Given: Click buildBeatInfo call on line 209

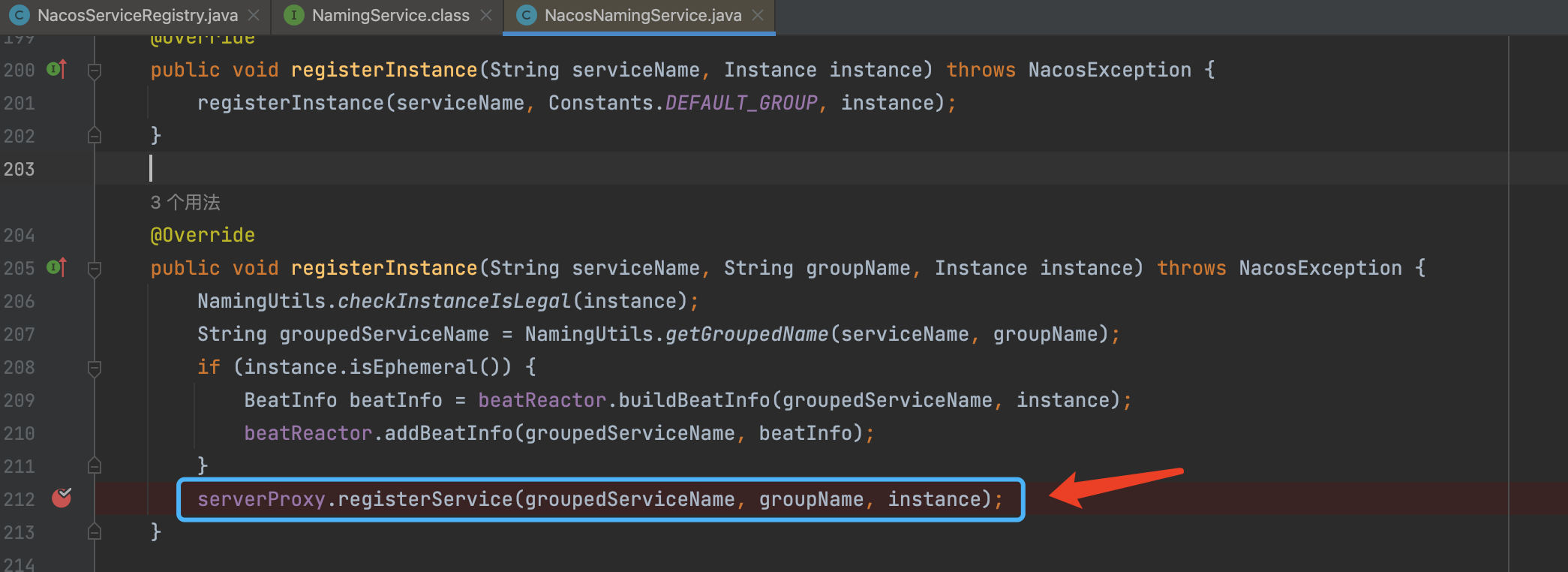Looking at the screenshot, I should pyautogui.click(x=694, y=400).
